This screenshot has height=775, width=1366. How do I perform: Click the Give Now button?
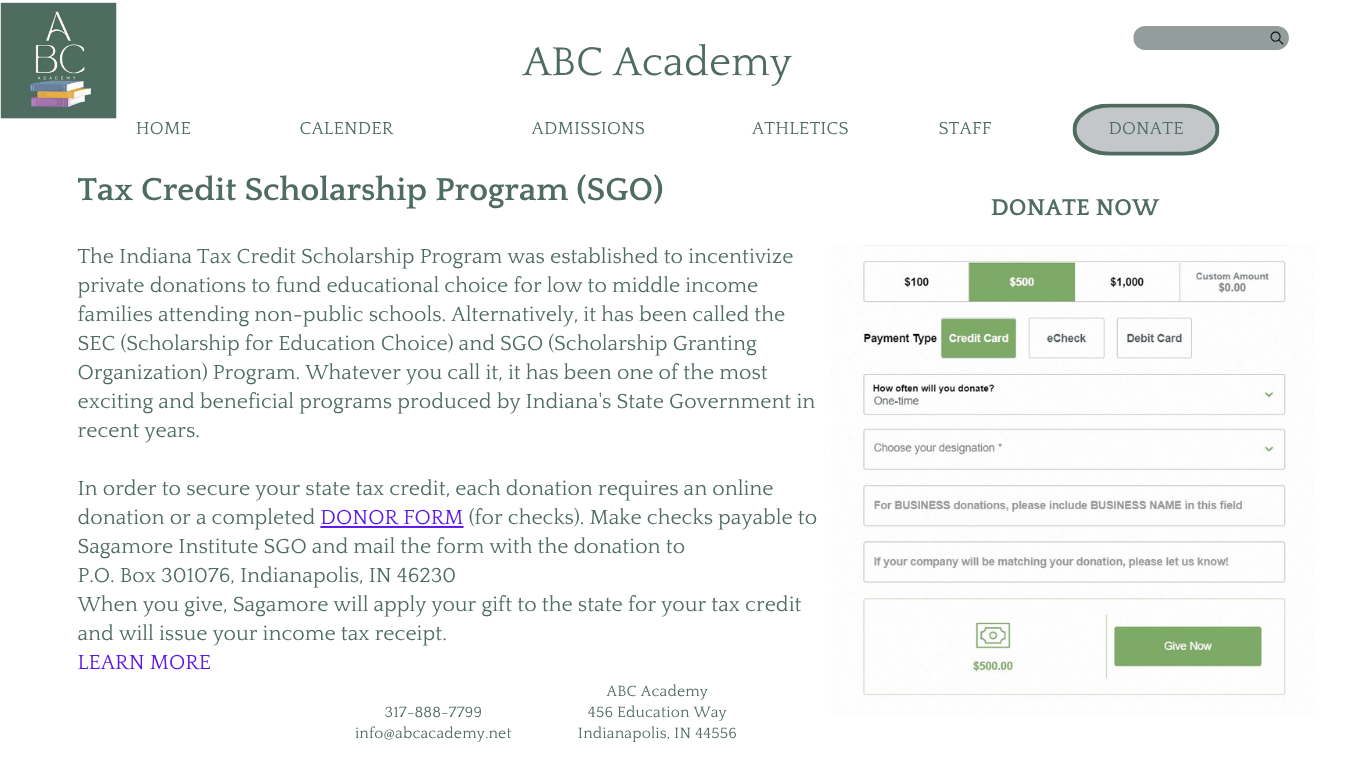click(1188, 646)
